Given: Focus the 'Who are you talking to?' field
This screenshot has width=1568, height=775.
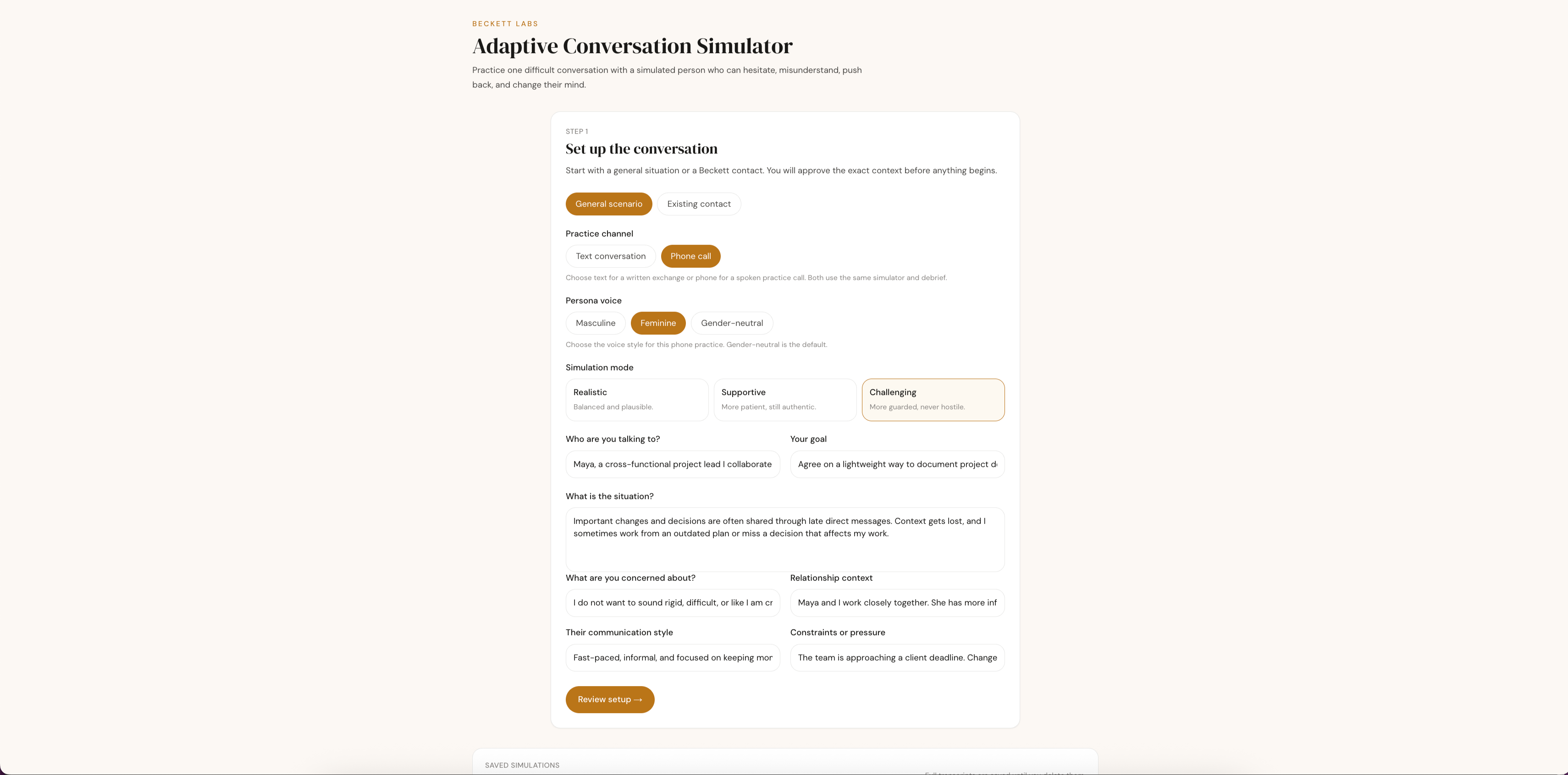Looking at the screenshot, I should pos(673,464).
